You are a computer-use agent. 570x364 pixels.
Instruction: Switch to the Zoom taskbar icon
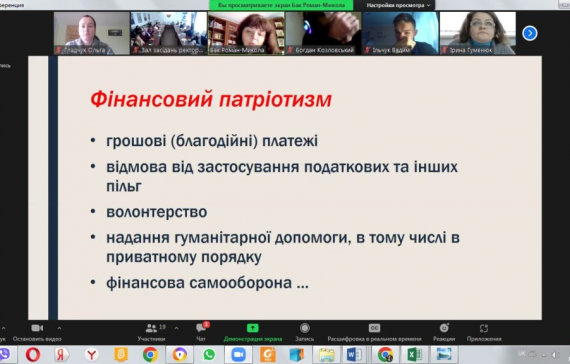click(x=238, y=355)
